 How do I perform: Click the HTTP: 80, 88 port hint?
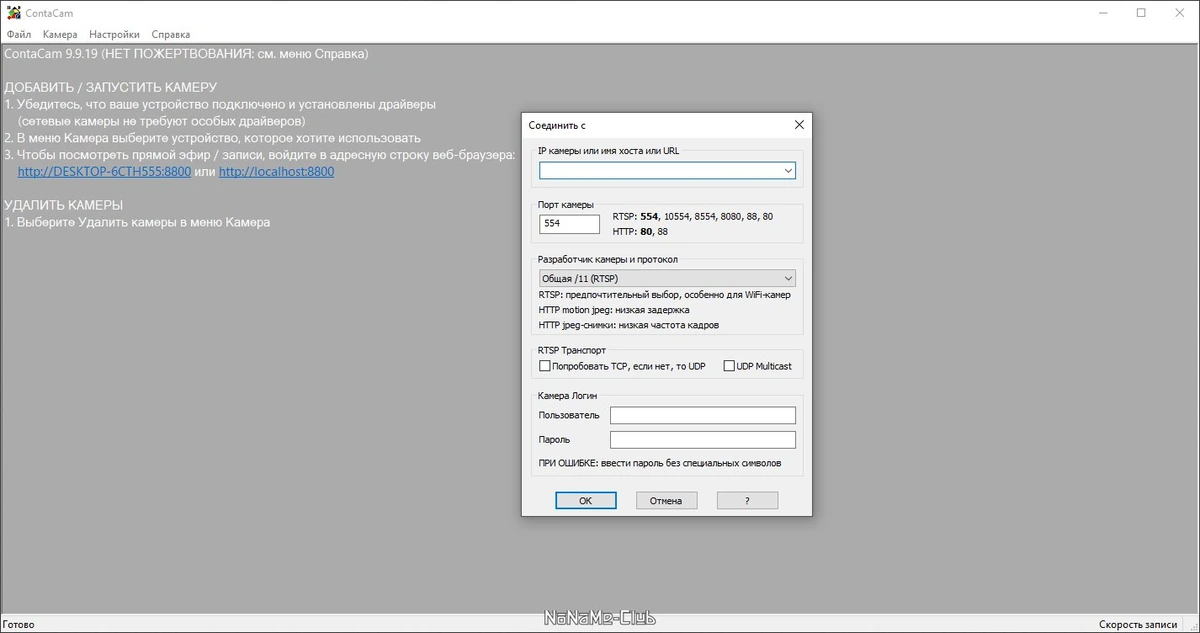(x=640, y=232)
